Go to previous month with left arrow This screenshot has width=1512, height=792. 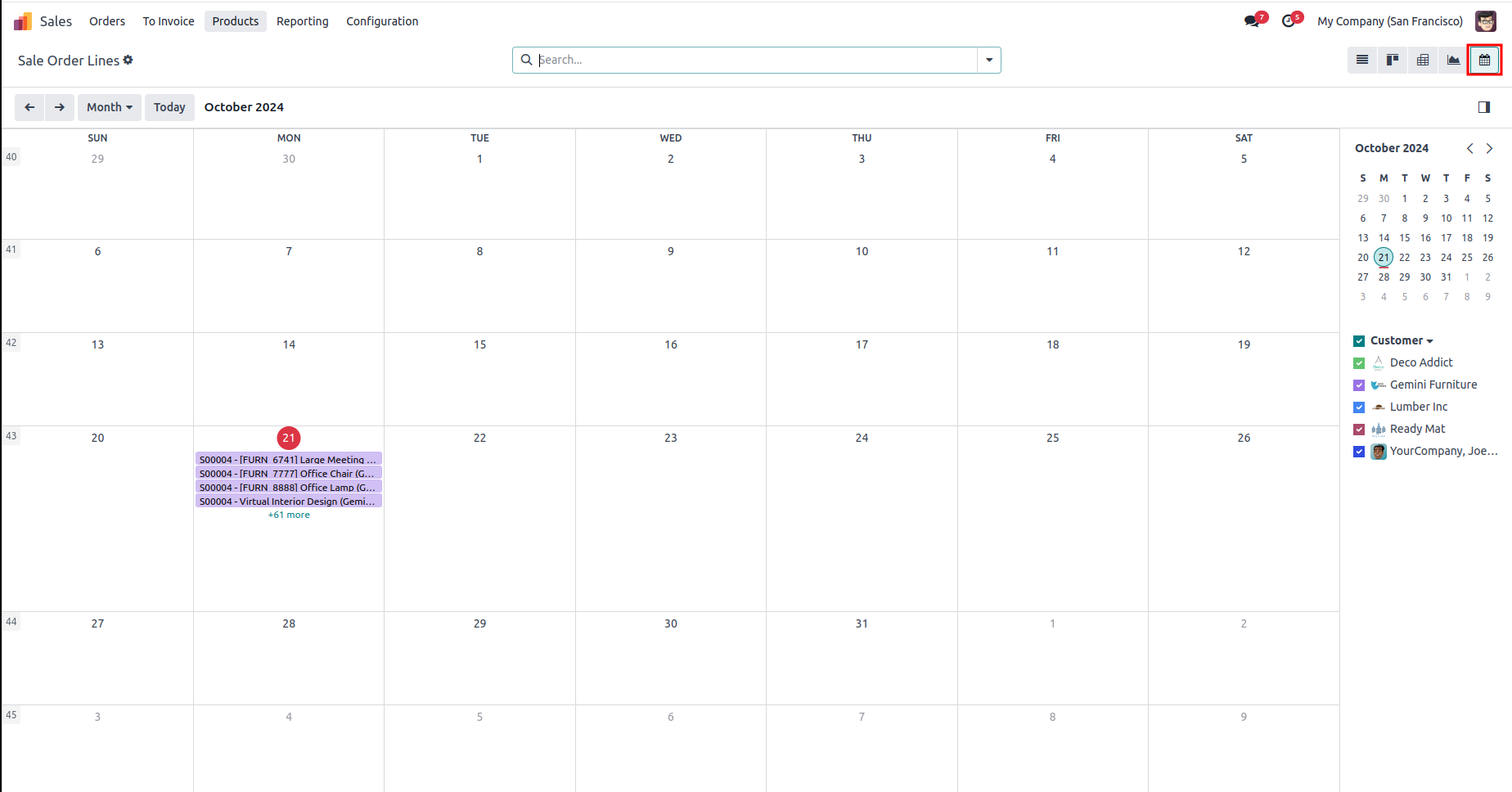29,107
